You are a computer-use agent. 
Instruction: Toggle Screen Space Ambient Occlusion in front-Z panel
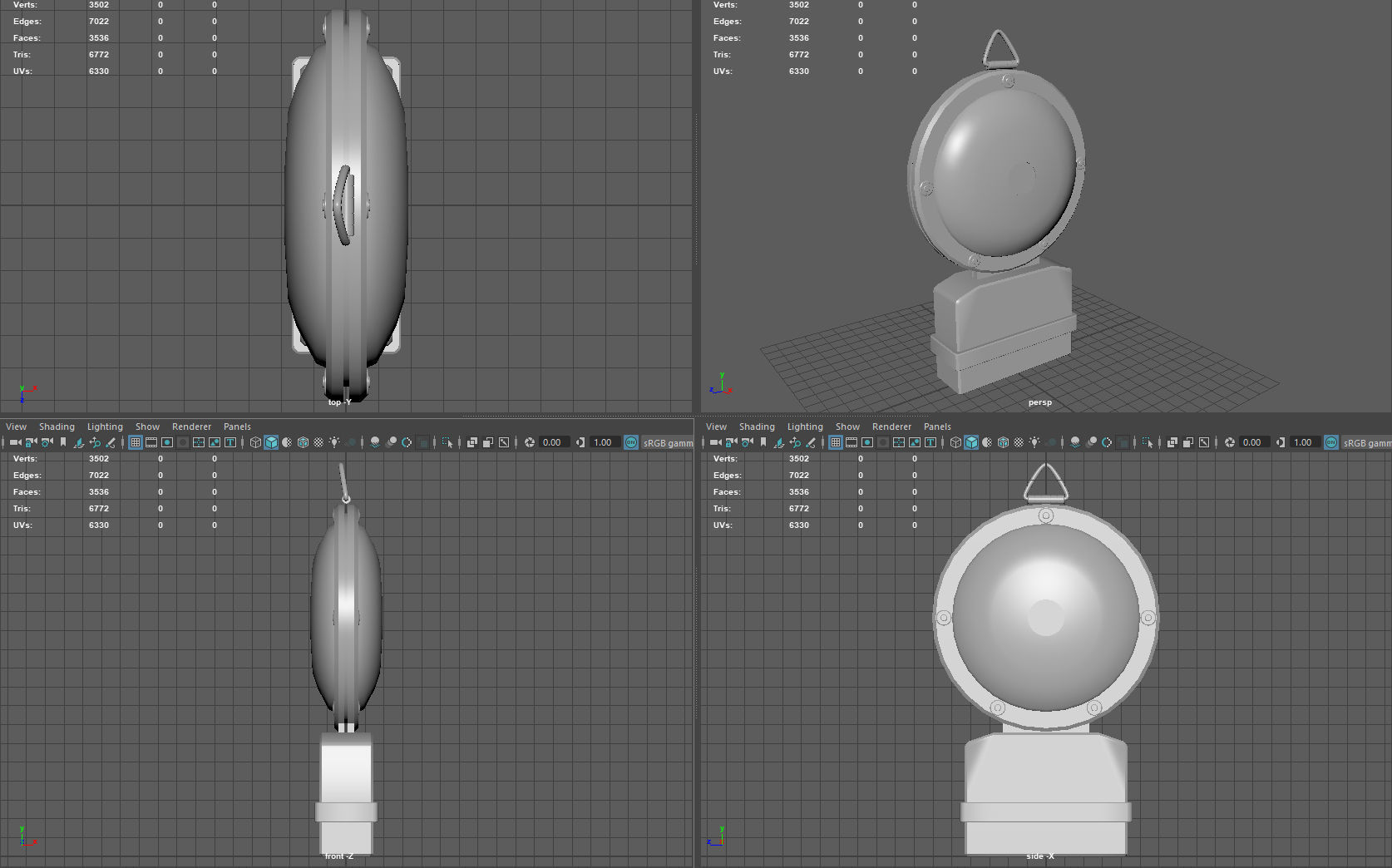click(375, 442)
